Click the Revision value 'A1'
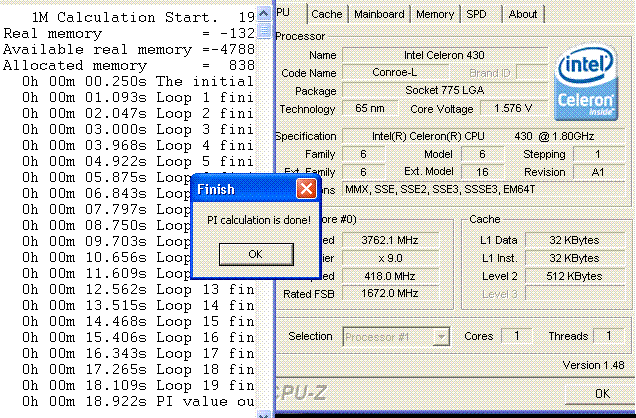Viewport: 636px width, 418px height. click(x=599, y=172)
